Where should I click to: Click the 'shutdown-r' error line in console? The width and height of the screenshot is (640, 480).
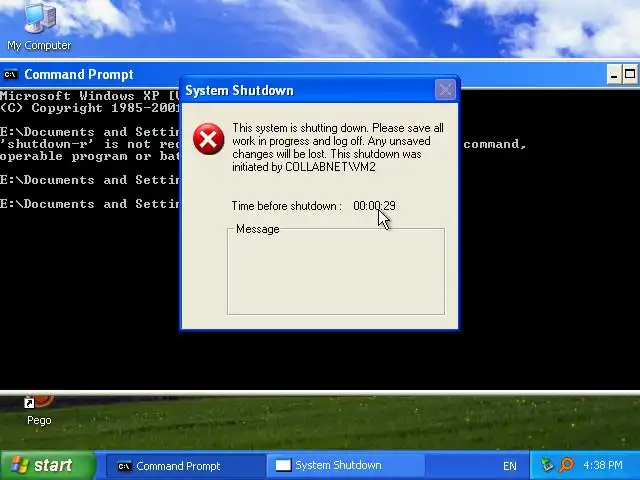[x=90, y=144]
